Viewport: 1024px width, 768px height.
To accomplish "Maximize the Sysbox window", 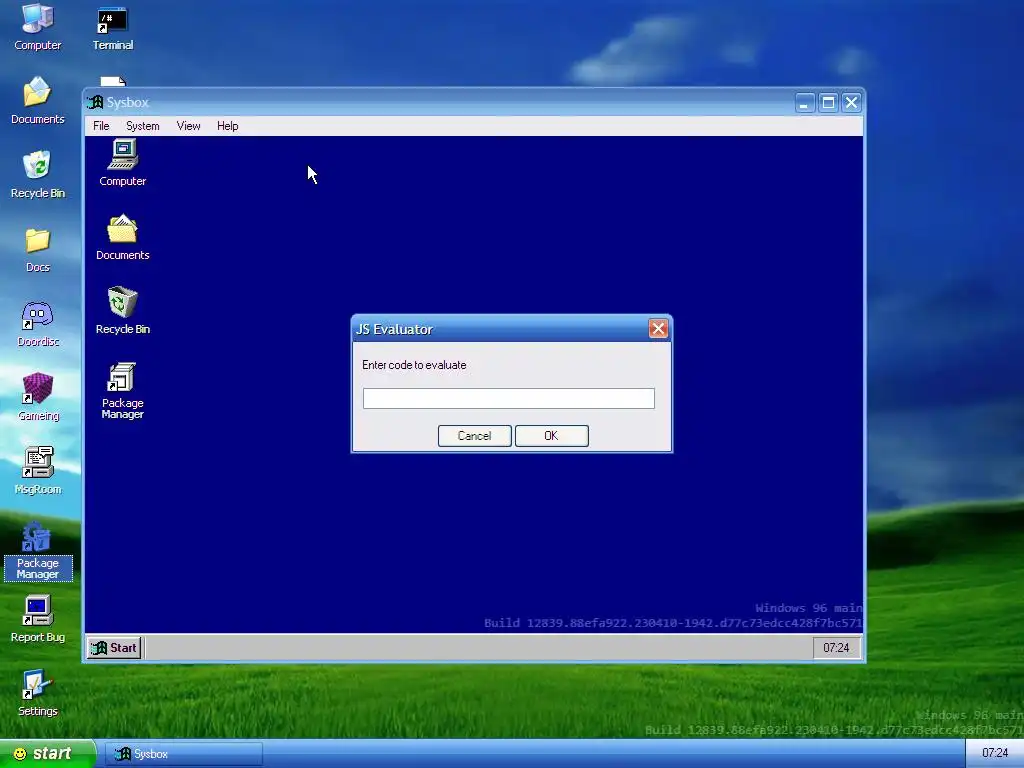I will pos(828,103).
